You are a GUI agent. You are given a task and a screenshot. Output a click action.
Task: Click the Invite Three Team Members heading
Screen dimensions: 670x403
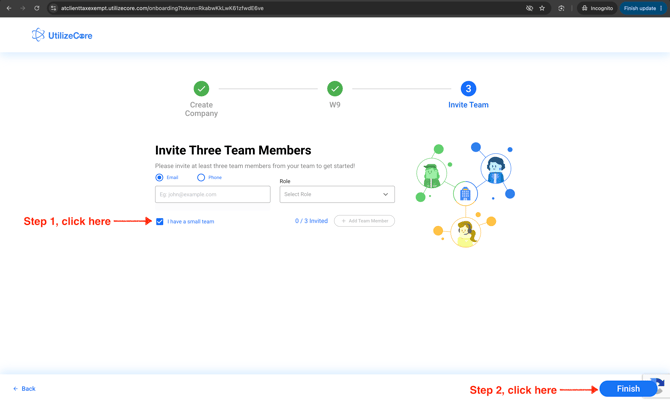[233, 150]
